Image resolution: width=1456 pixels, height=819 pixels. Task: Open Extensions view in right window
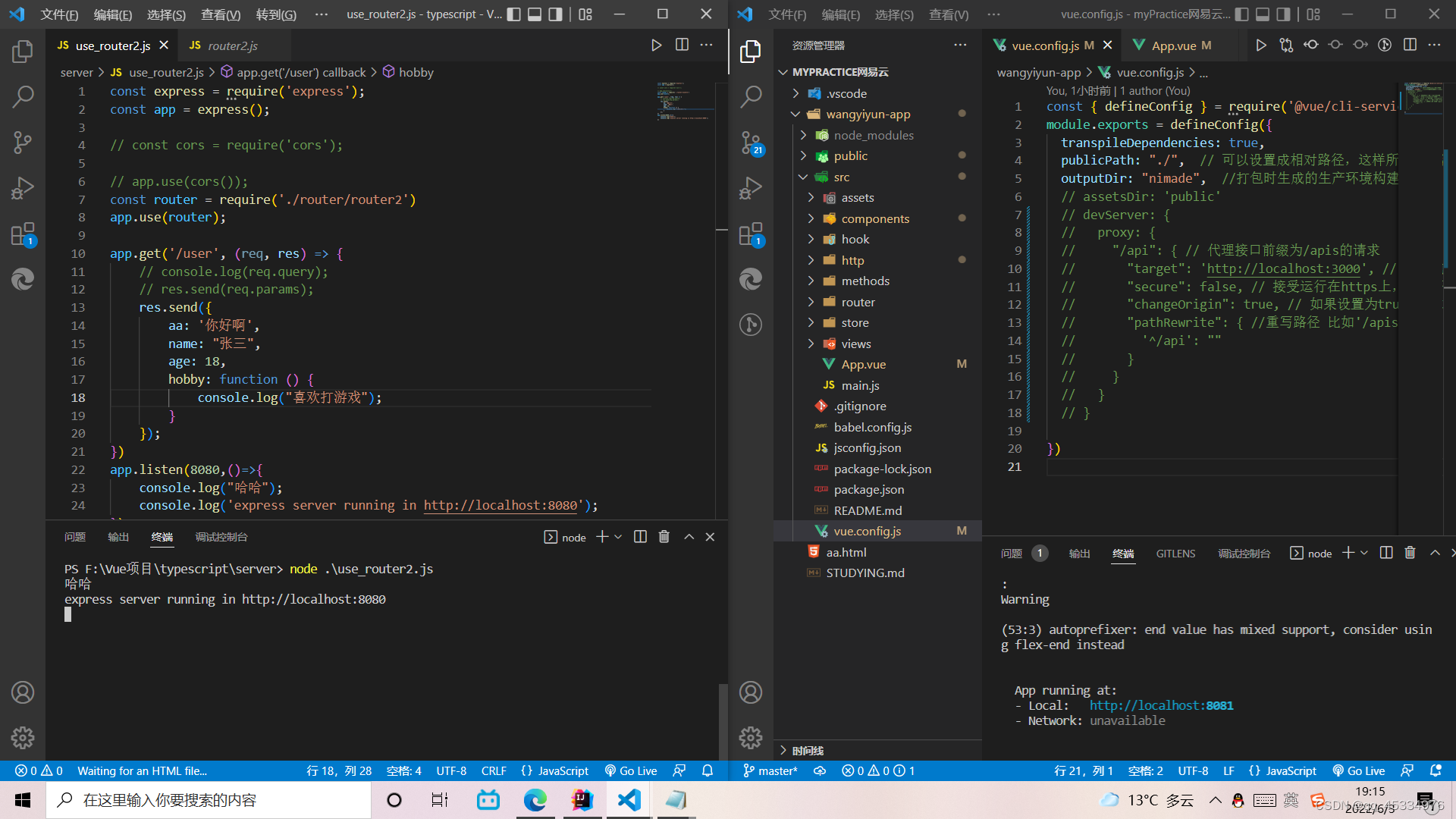751,234
